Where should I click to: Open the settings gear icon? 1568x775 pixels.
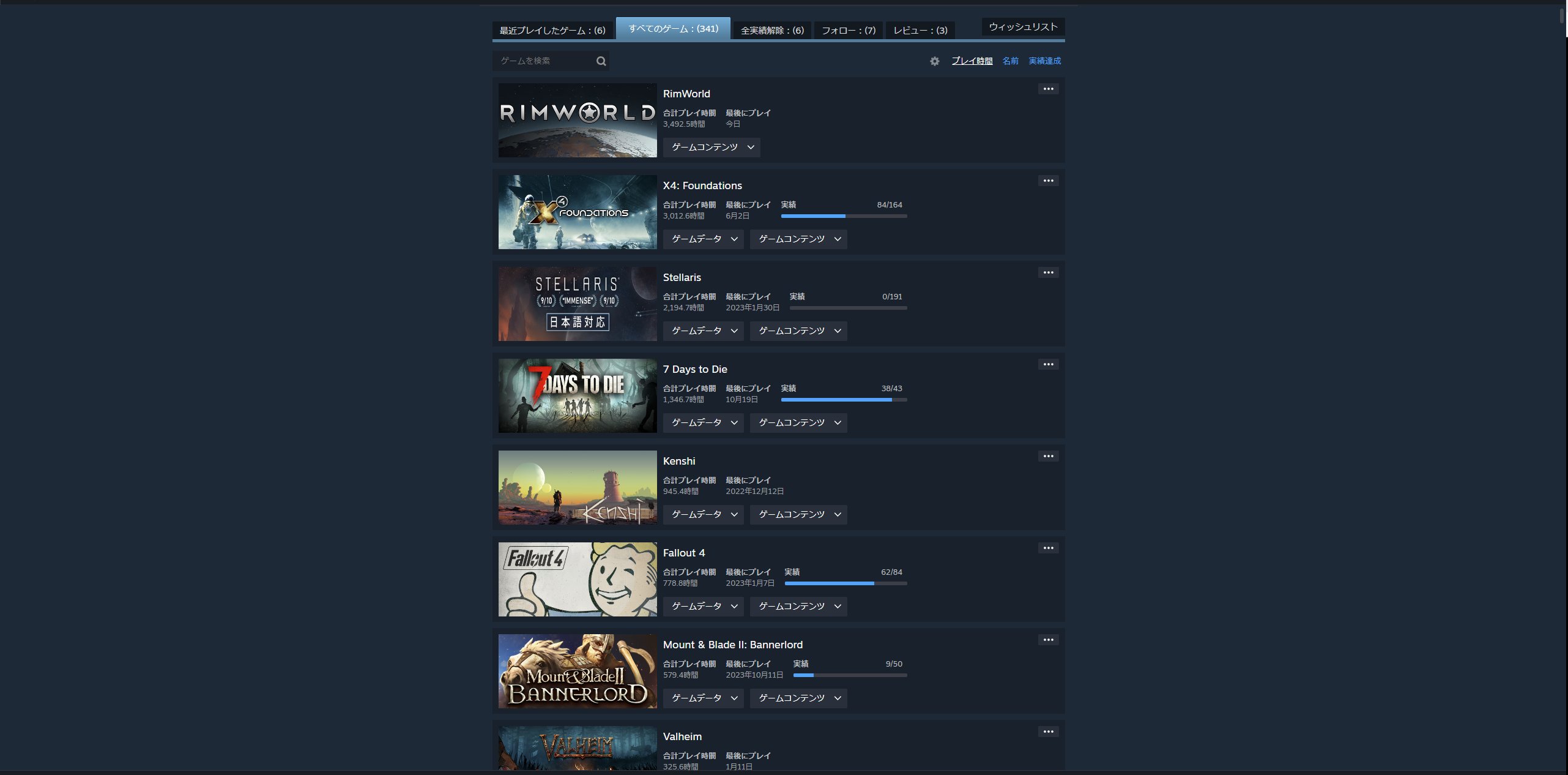point(934,61)
